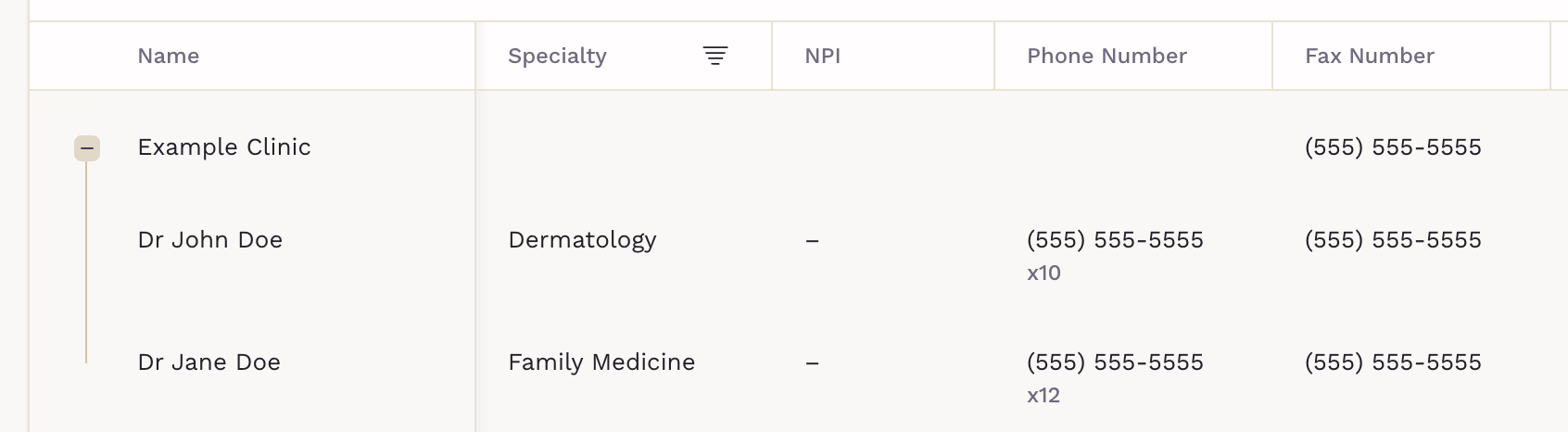Open the Dr John Doe row
This screenshot has width=1568, height=432.
(x=210, y=240)
